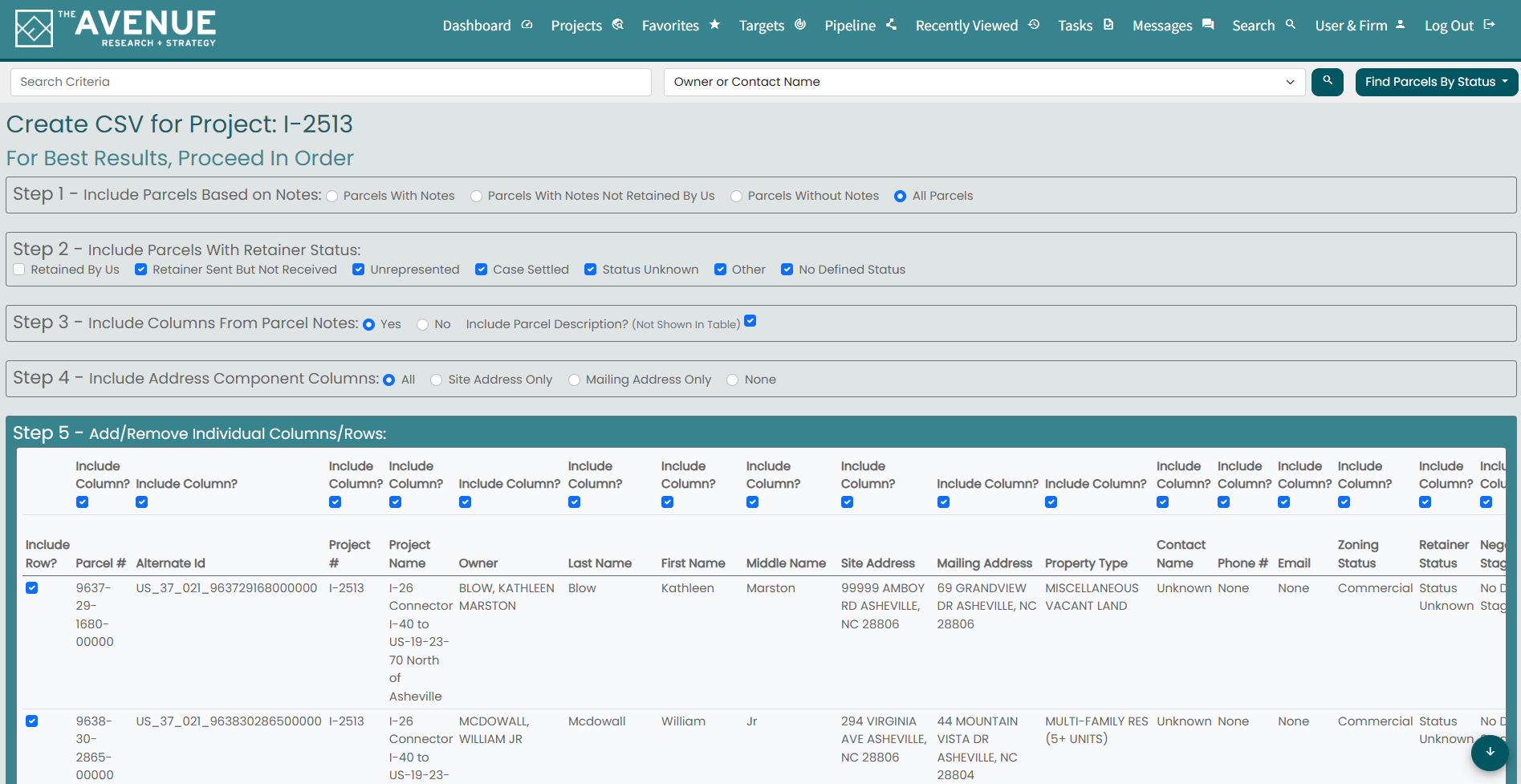
Task: Uncheck Include Column above Owner
Action: click(x=466, y=502)
